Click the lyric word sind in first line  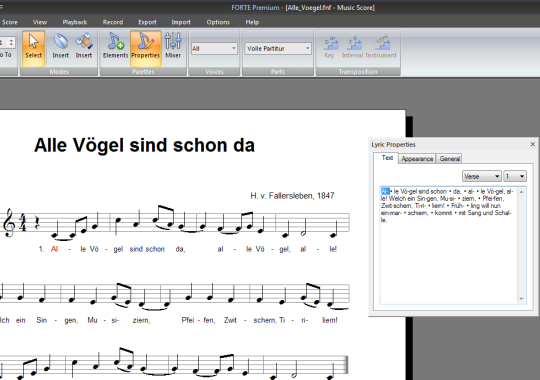pyautogui.click(x=136, y=249)
